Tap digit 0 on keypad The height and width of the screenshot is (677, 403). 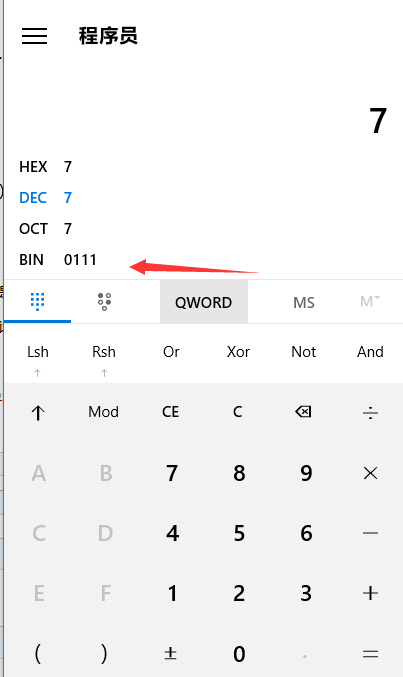pyautogui.click(x=239, y=654)
